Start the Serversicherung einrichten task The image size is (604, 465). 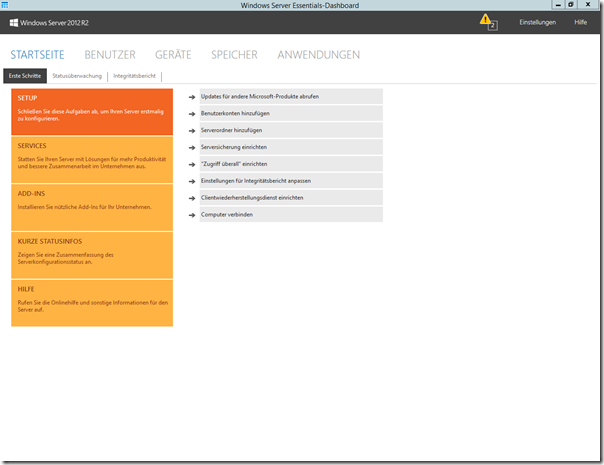click(x=291, y=147)
